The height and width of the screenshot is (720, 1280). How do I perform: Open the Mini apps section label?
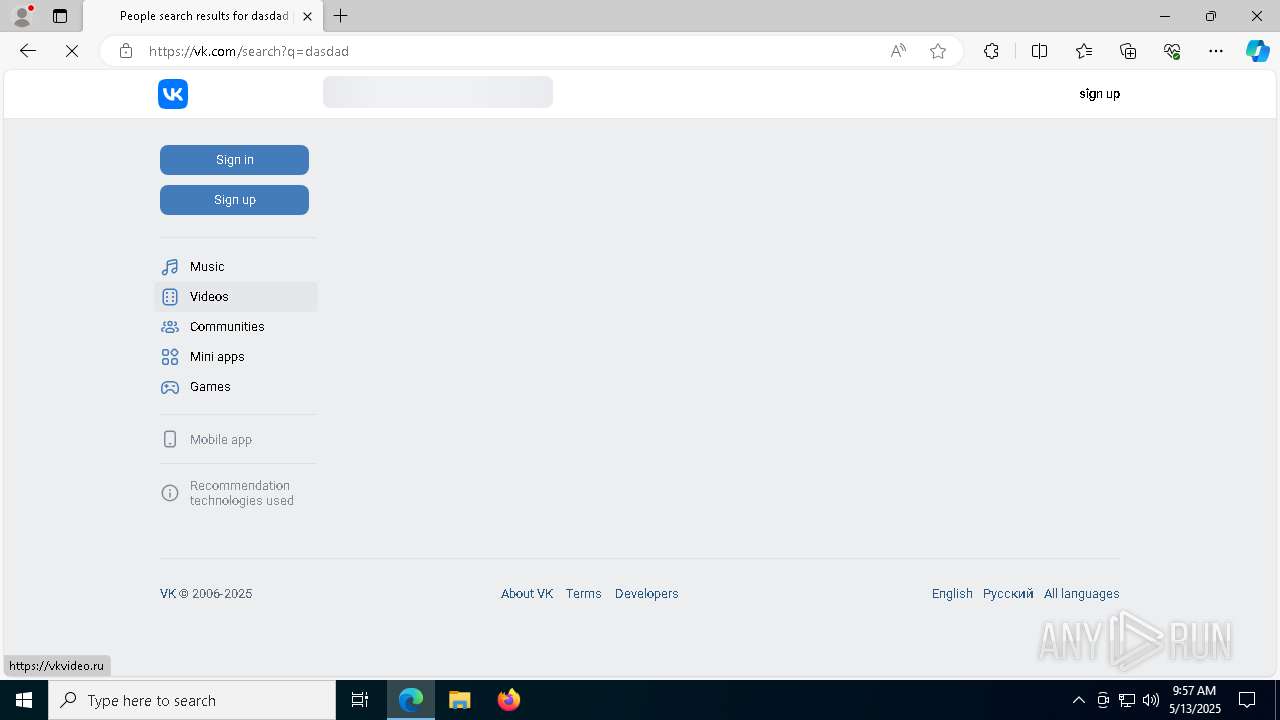(x=217, y=357)
